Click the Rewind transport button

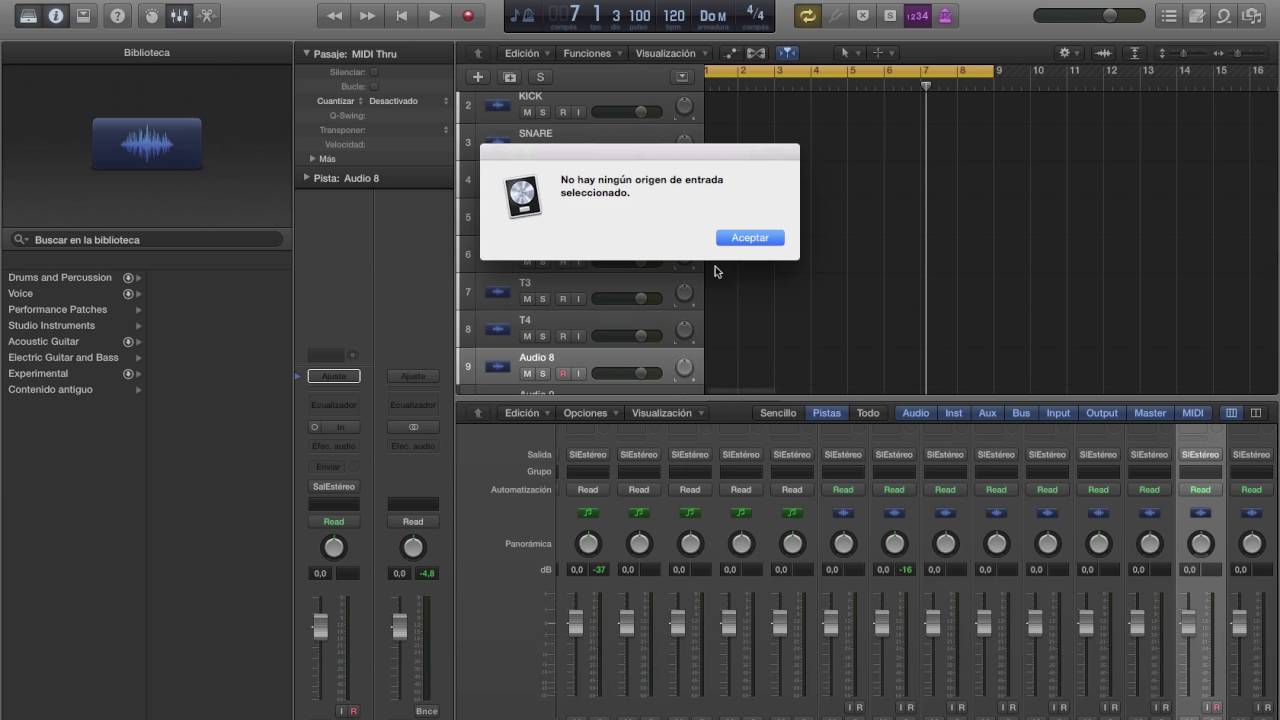click(x=334, y=16)
